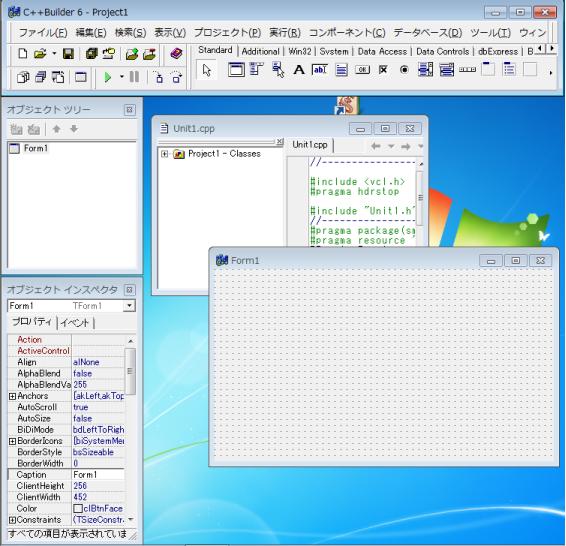Select the CheckBox component icon
This screenshot has width=566, height=546.
[383, 69]
